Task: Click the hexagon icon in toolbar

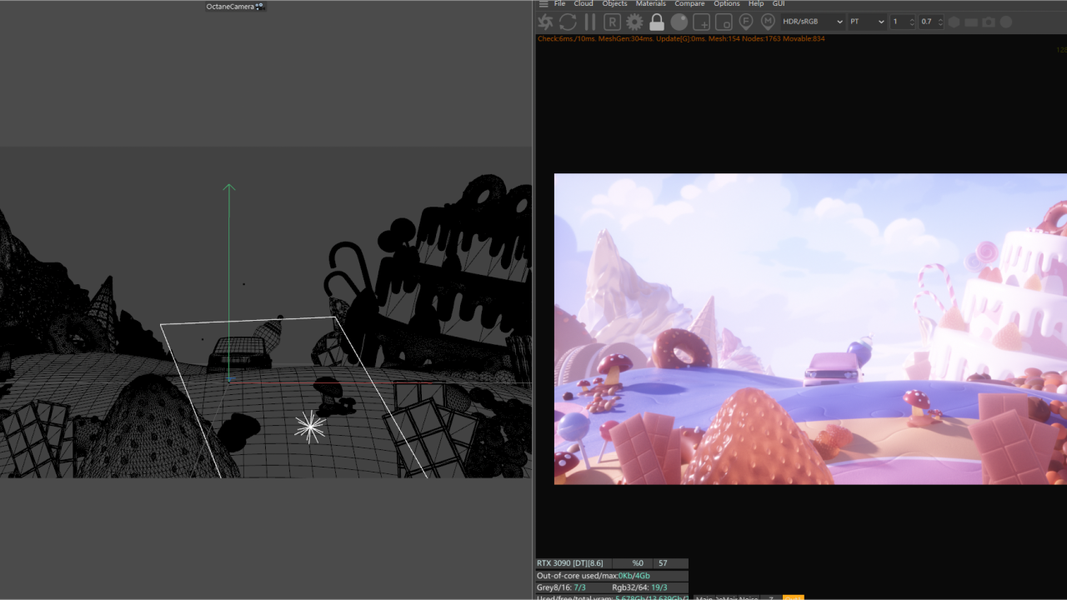Action: [x=954, y=22]
